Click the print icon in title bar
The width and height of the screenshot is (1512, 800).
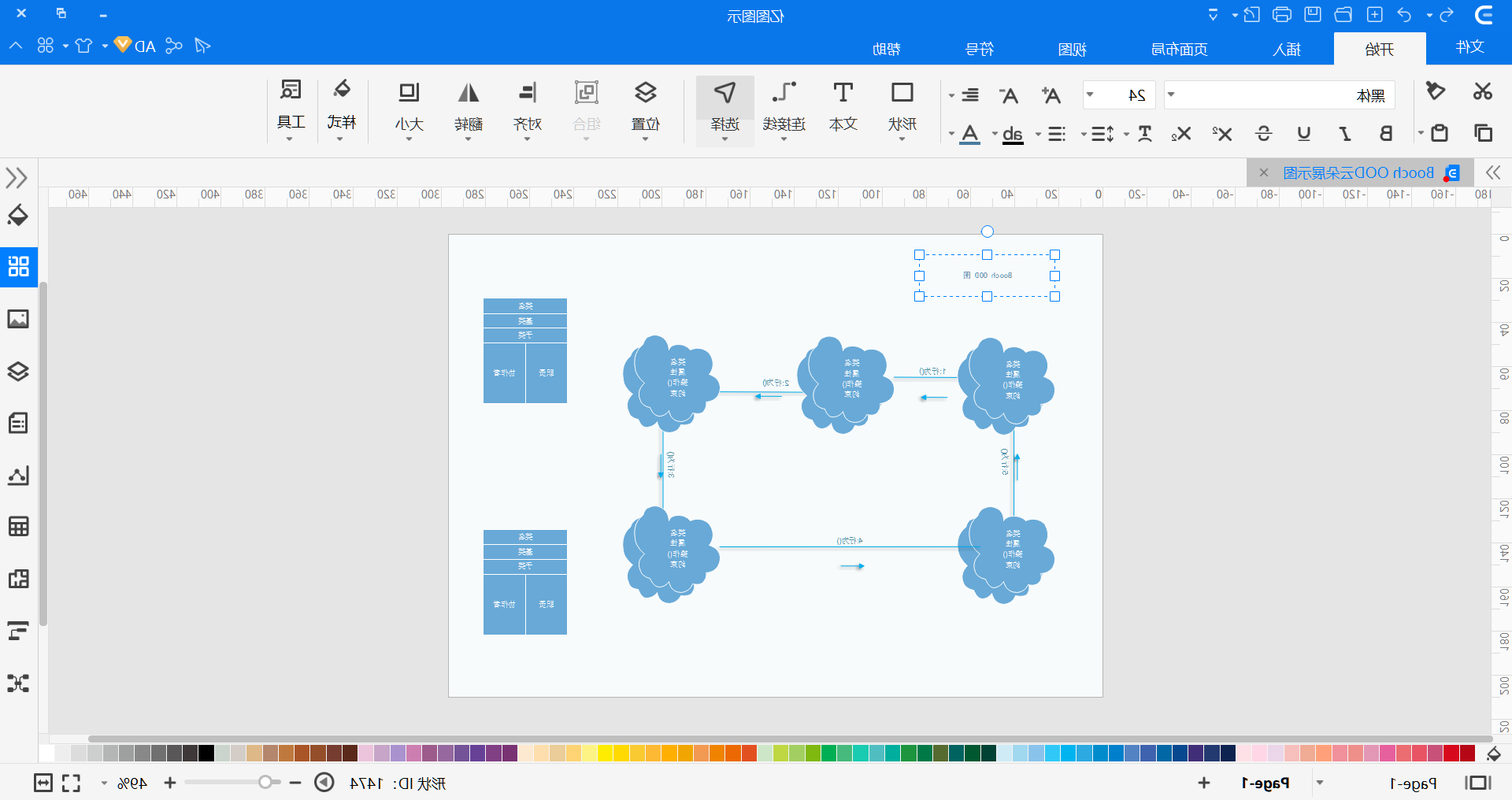coord(1282,14)
